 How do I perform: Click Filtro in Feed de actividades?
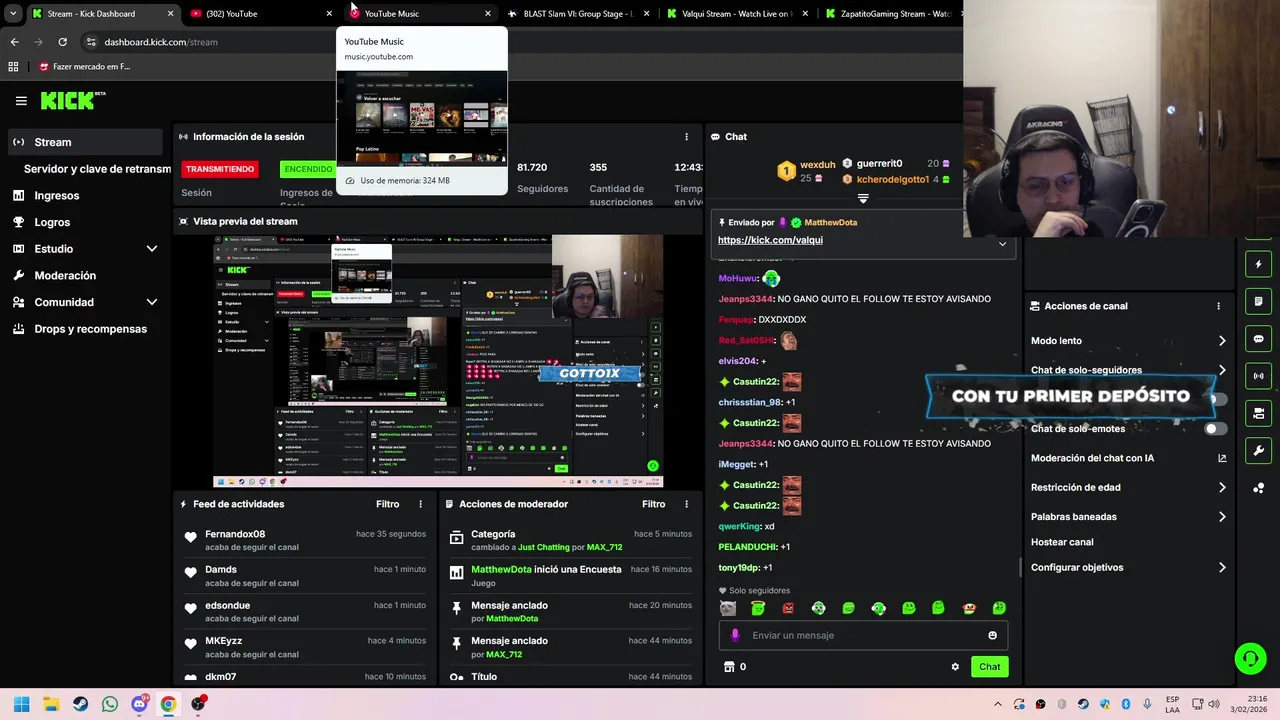(x=387, y=504)
